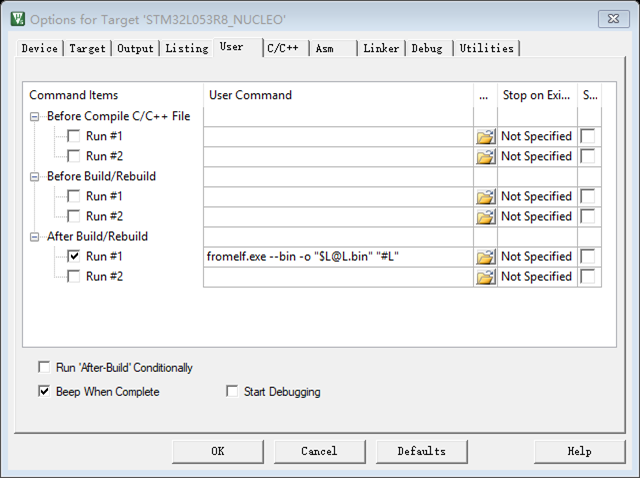Screen dimensions: 640x478
Task: Toggle Run 'After-Build' Conditionally checkbox
Action: pyautogui.click(x=44, y=367)
